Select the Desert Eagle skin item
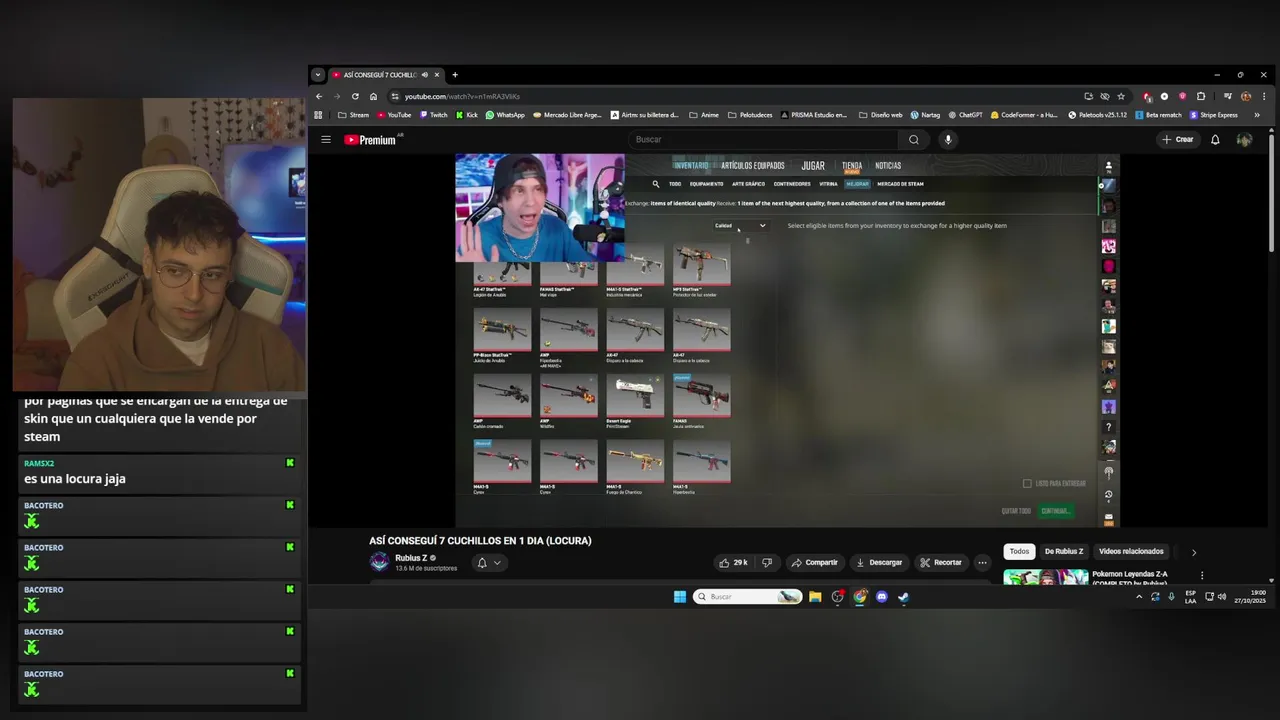 pos(635,402)
